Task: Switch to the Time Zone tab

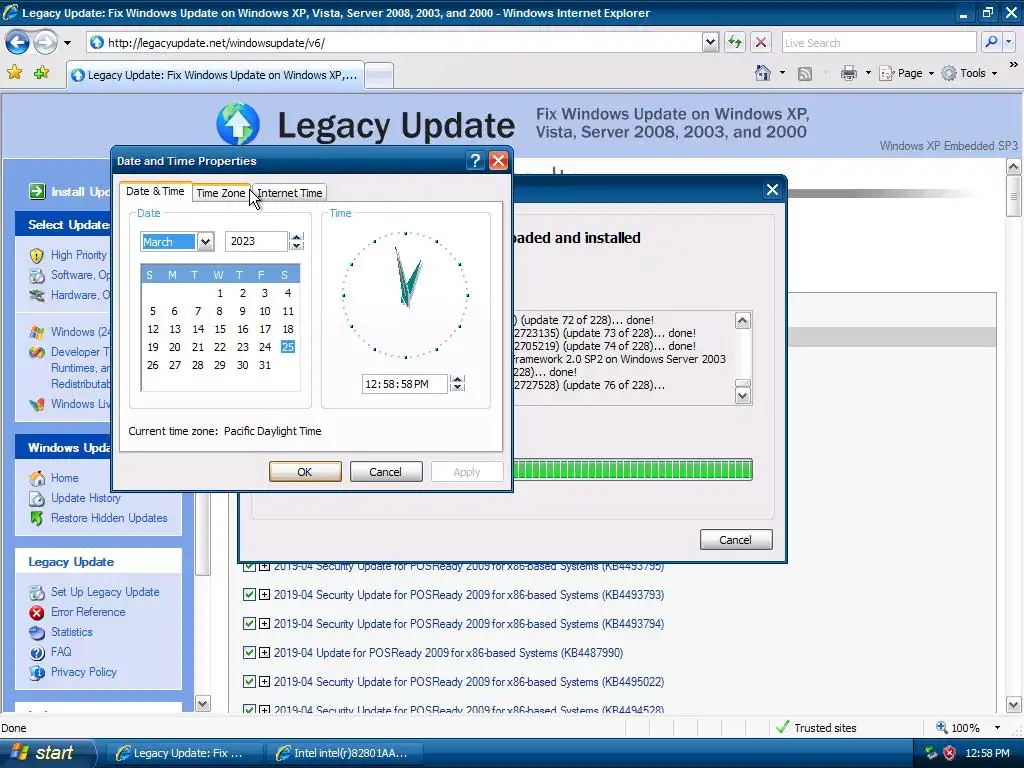Action: [221, 193]
